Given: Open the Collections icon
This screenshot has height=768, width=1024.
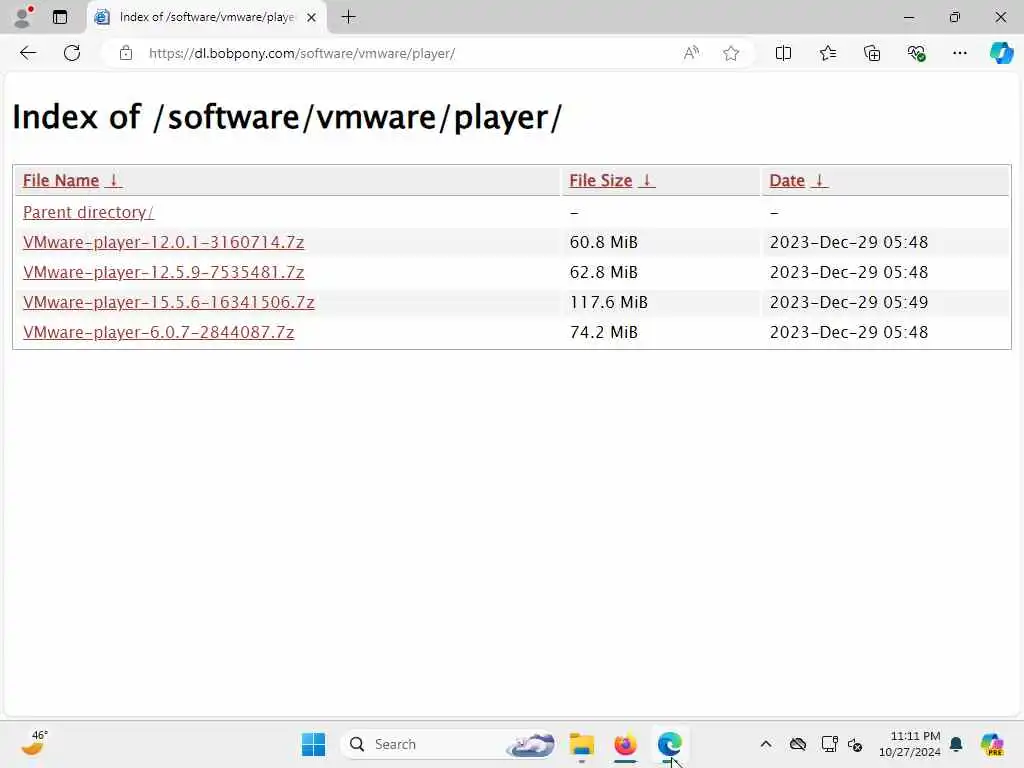Looking at the screenshot, I should click(872, 53).
